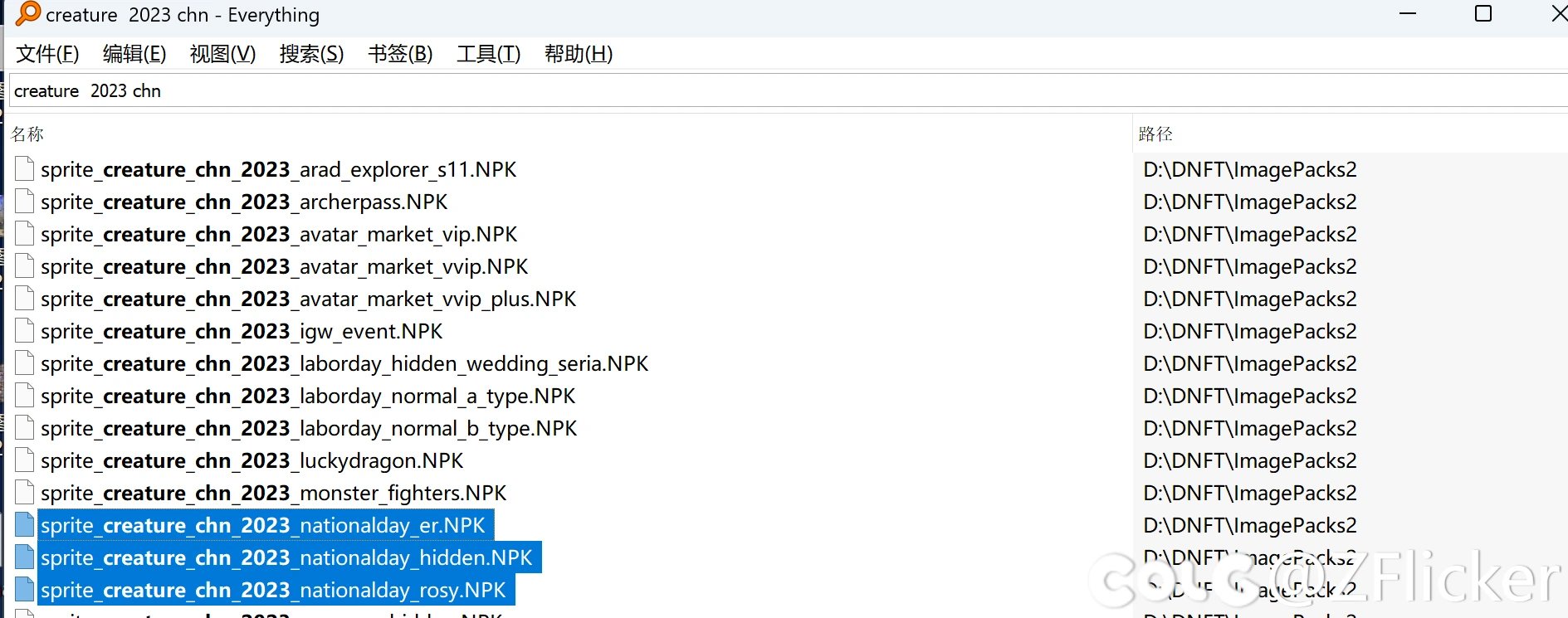The height and width of the screenshot is (618, 1568).
Task: Open the 书签(B) menu
Action: coord(400,54)
